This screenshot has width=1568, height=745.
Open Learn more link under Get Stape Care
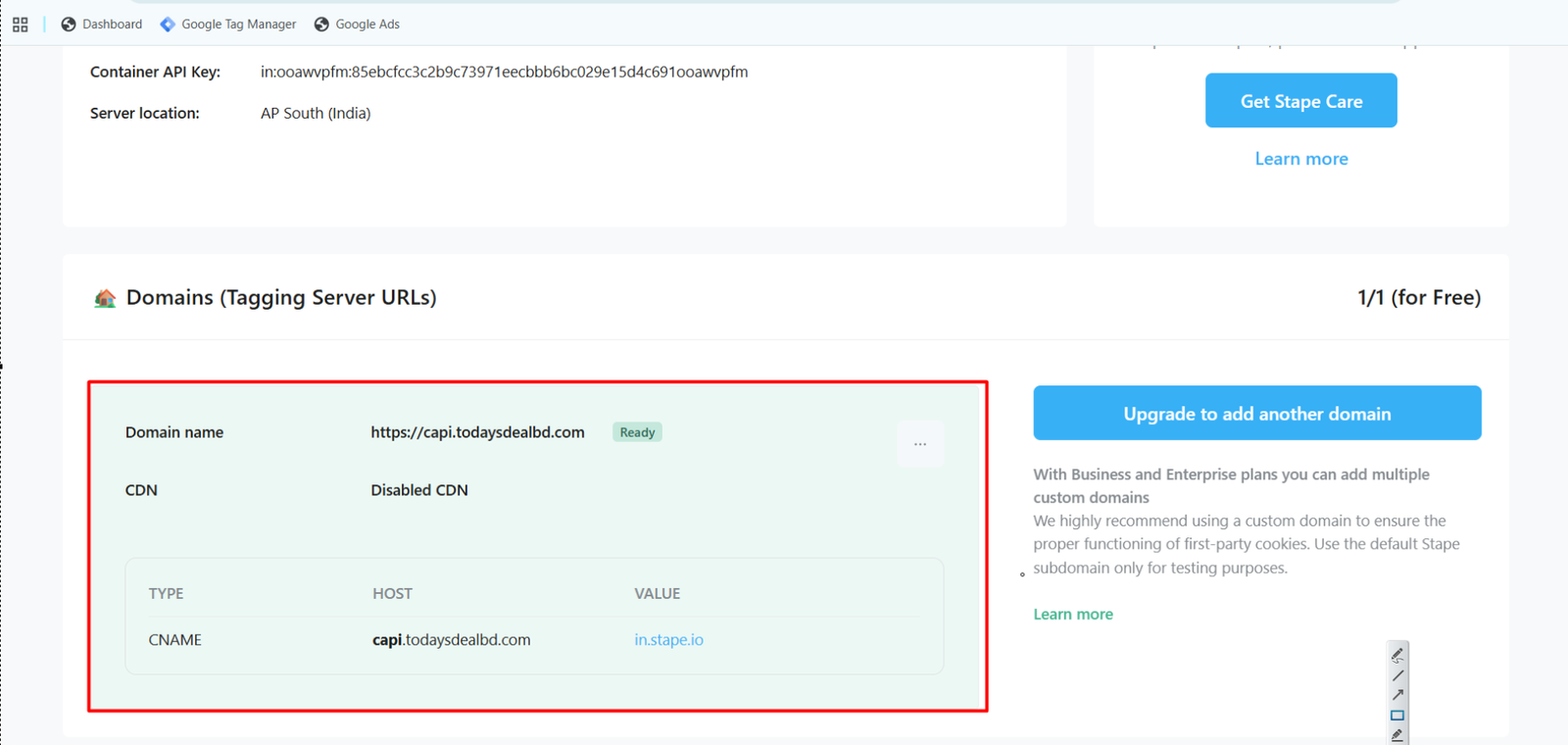tap(1300, 159)
